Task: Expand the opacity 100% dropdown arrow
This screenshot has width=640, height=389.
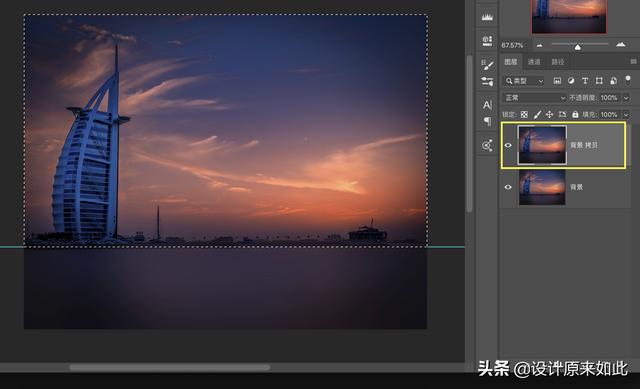Action: 626,98
